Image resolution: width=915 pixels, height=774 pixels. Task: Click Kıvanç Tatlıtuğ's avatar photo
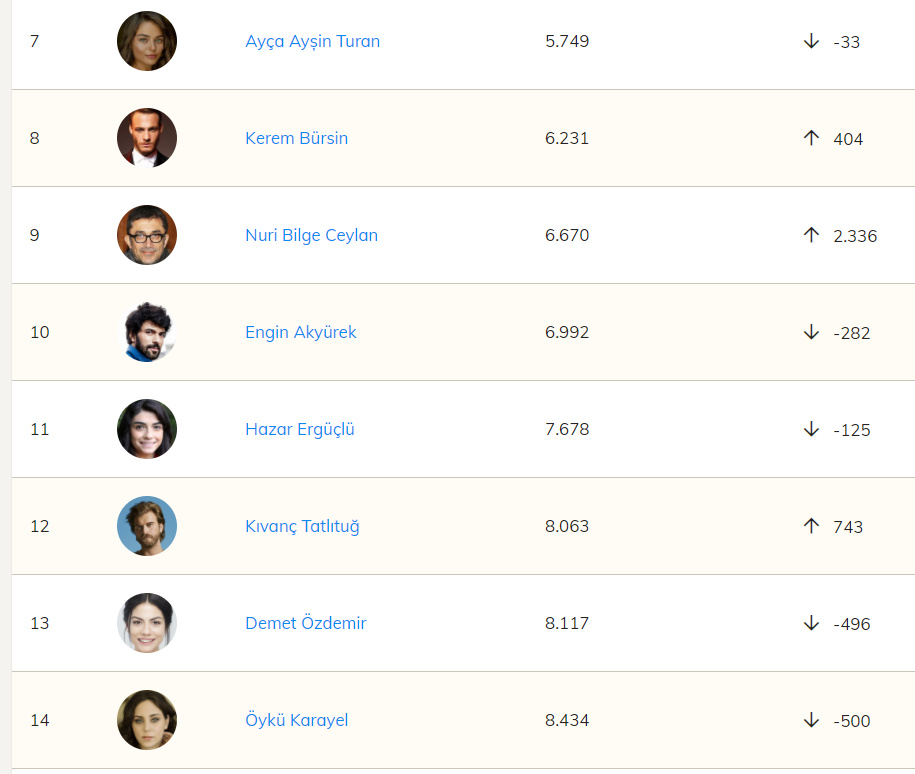147,526
